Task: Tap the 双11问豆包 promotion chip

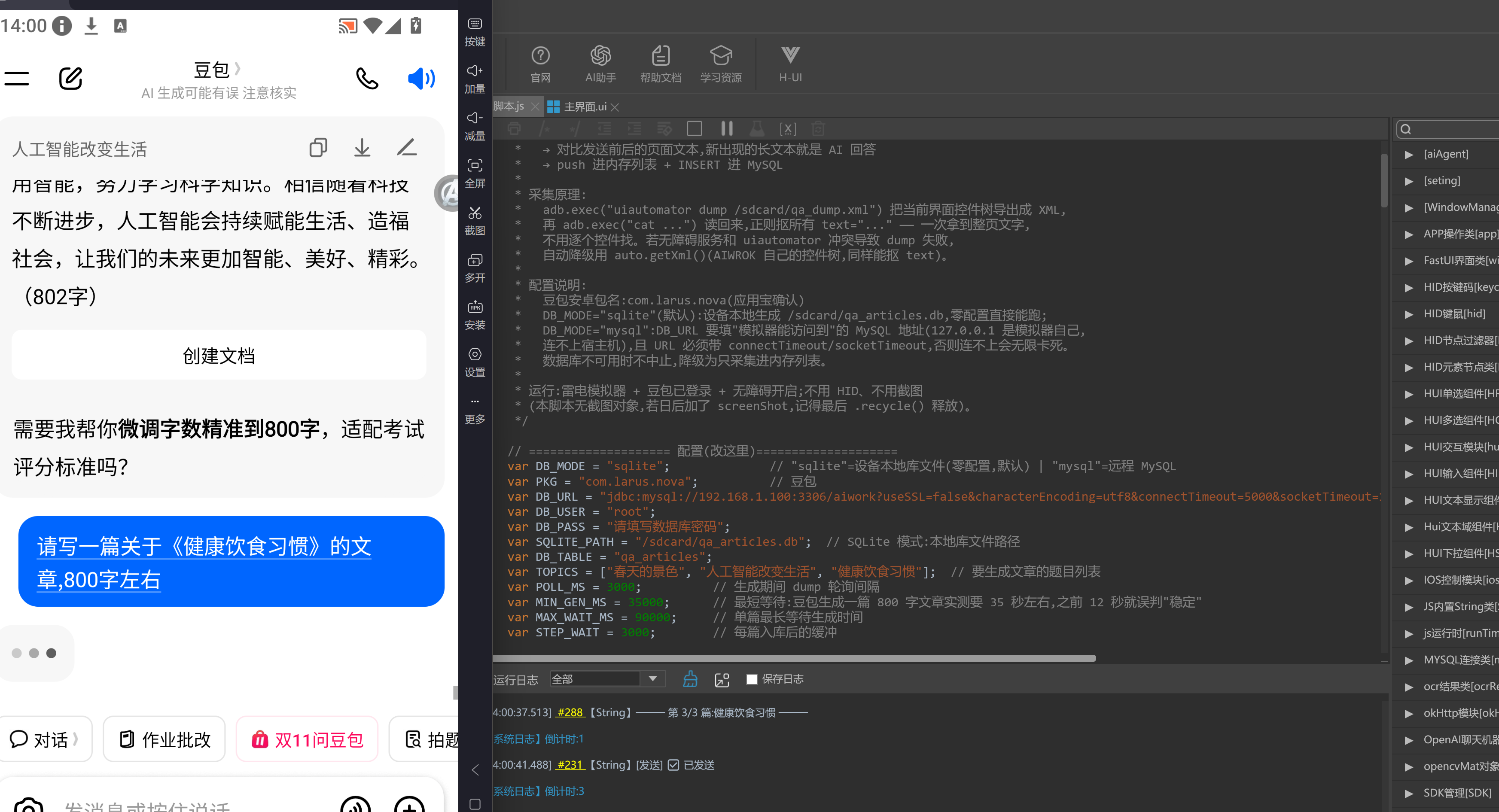Action: click(307, 739)
